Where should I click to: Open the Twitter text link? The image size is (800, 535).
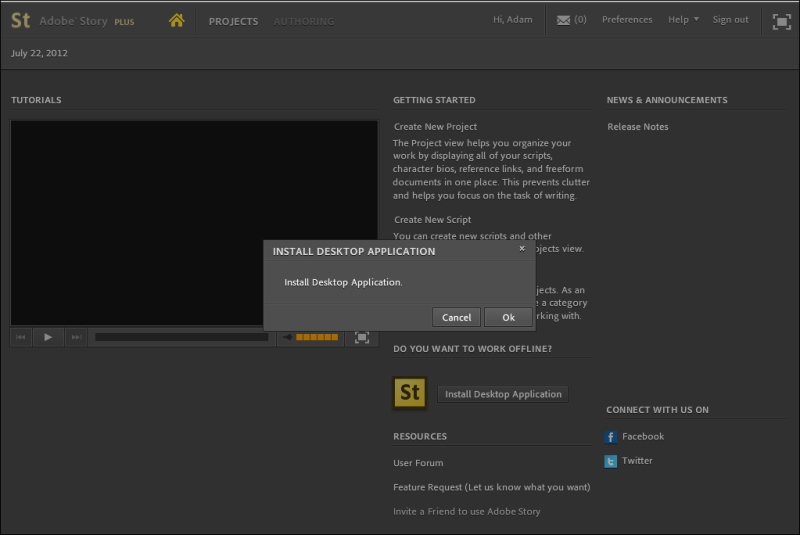coord(637,461)
